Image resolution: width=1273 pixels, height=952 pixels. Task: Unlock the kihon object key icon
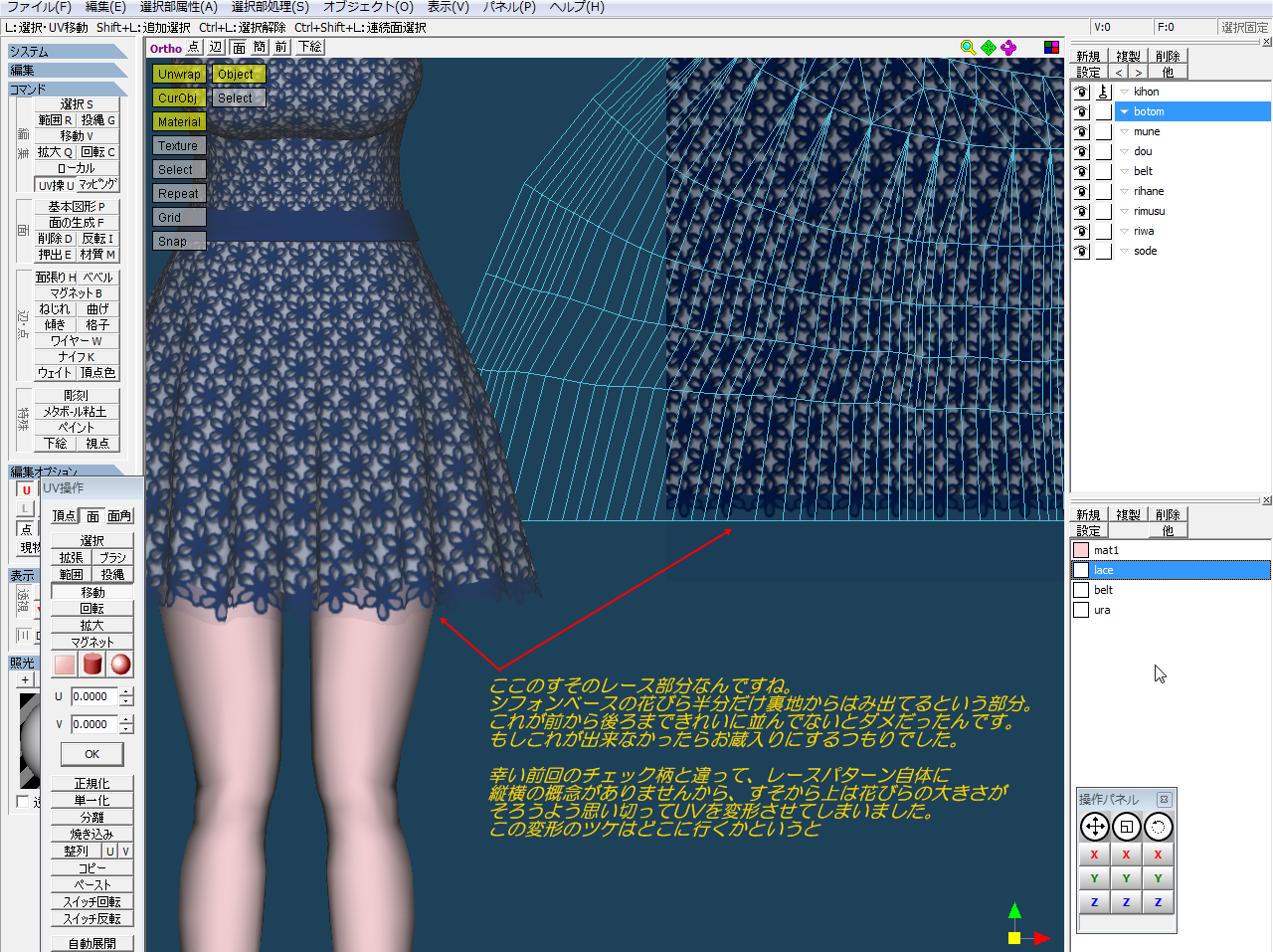(1104, 92)
